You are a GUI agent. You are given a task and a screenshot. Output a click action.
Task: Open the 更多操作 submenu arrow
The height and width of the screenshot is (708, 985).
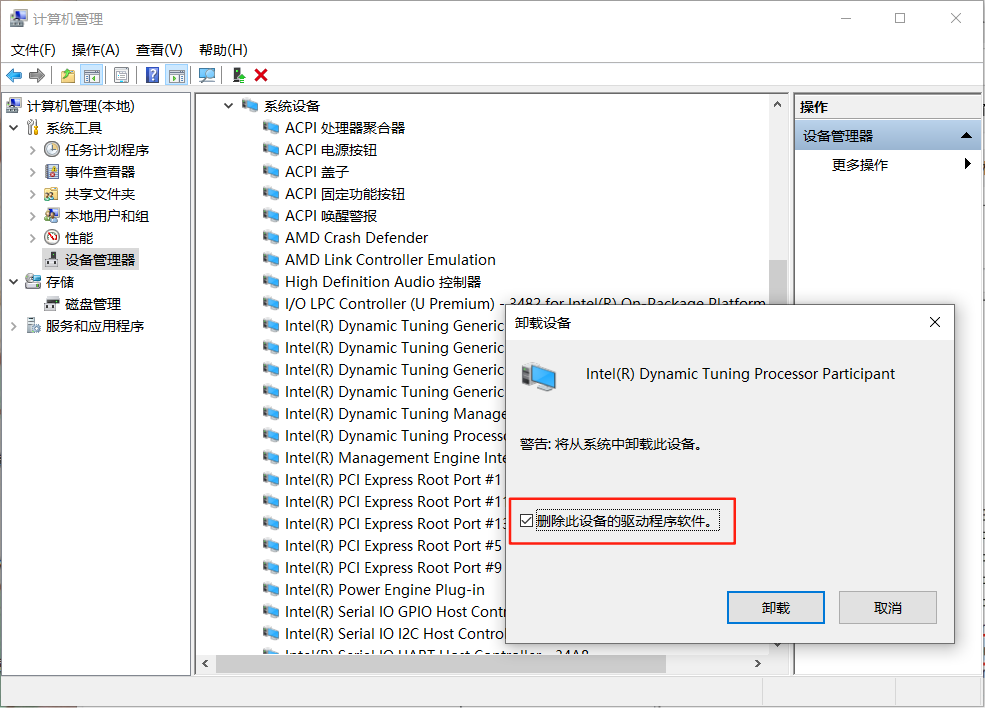[x=967, y=164]
